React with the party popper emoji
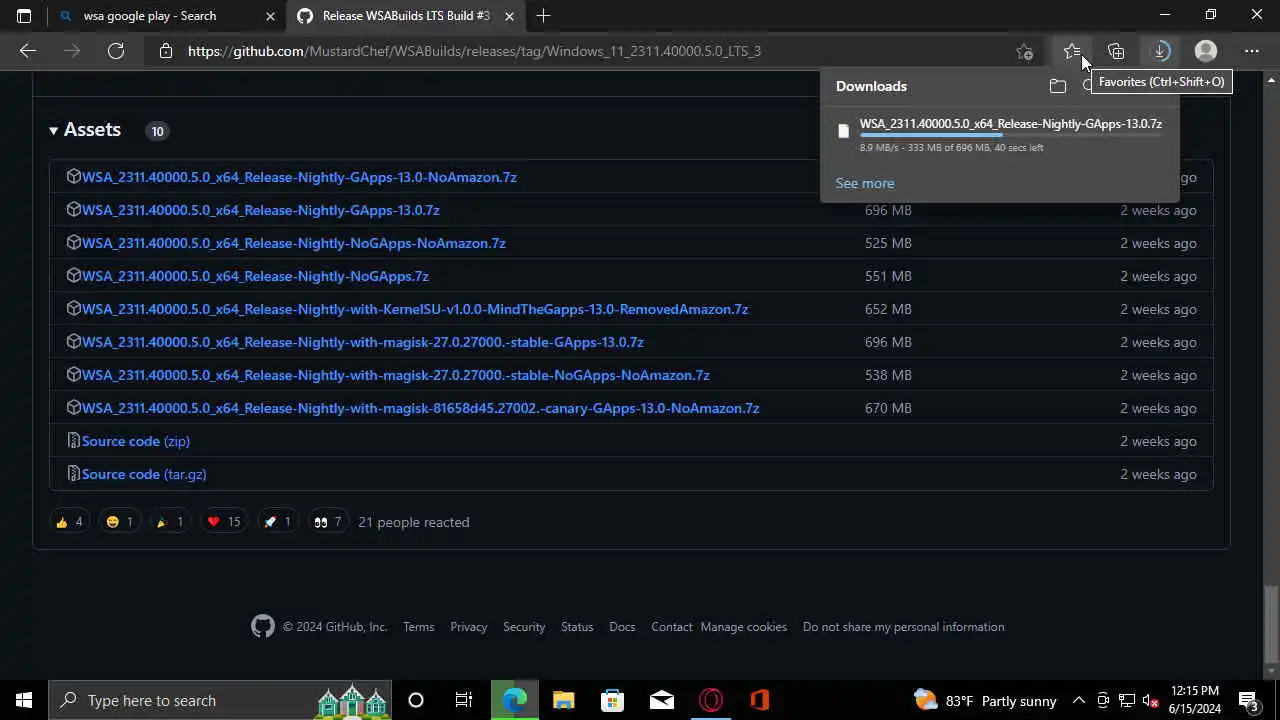Viewport: 1280px width, 720px height. click(x=169, y=522)
